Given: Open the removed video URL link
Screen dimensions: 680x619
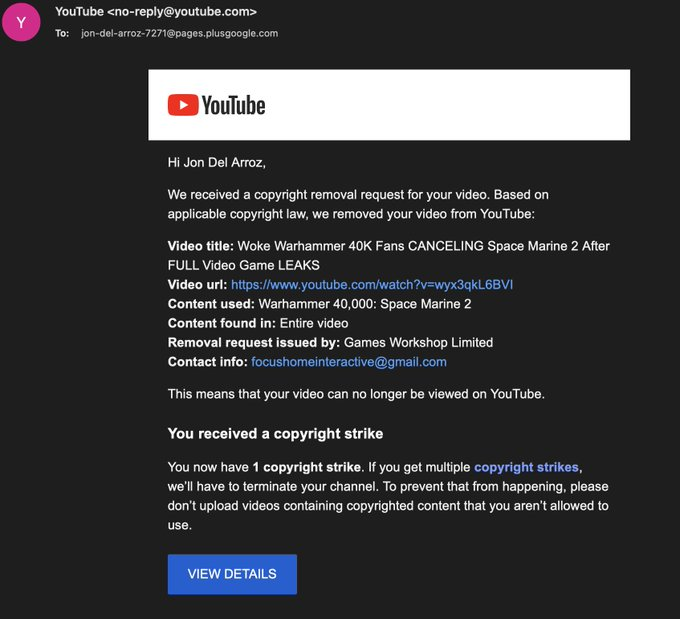Looking at the screenshot, I should click(x=372, y=285).
